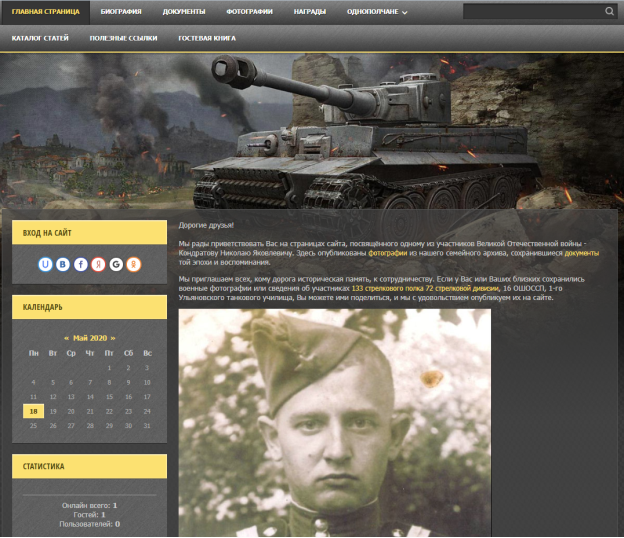Viewport: 624px width, 538px height.
Task: Click the Пн weekday column header
Action: pos(33,353)
